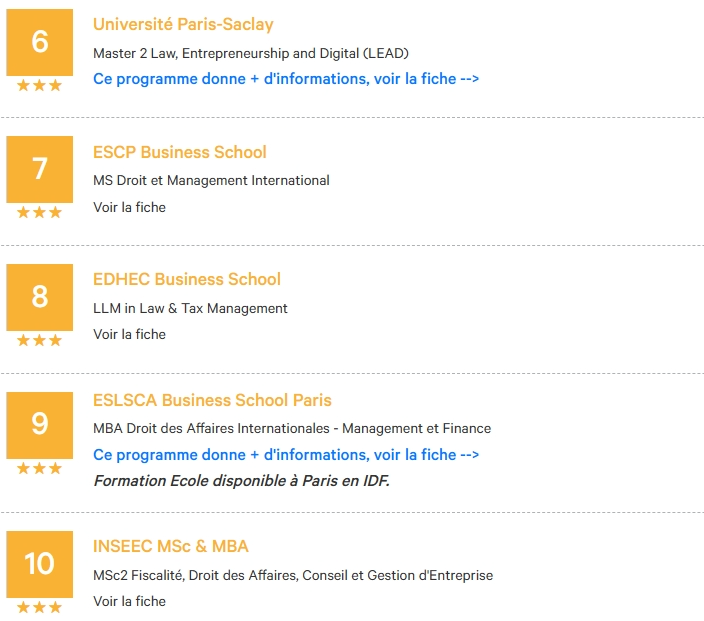Click the star rating under rank 6
This screenshot has height=621, width=704.
click(x=40, y=85)
